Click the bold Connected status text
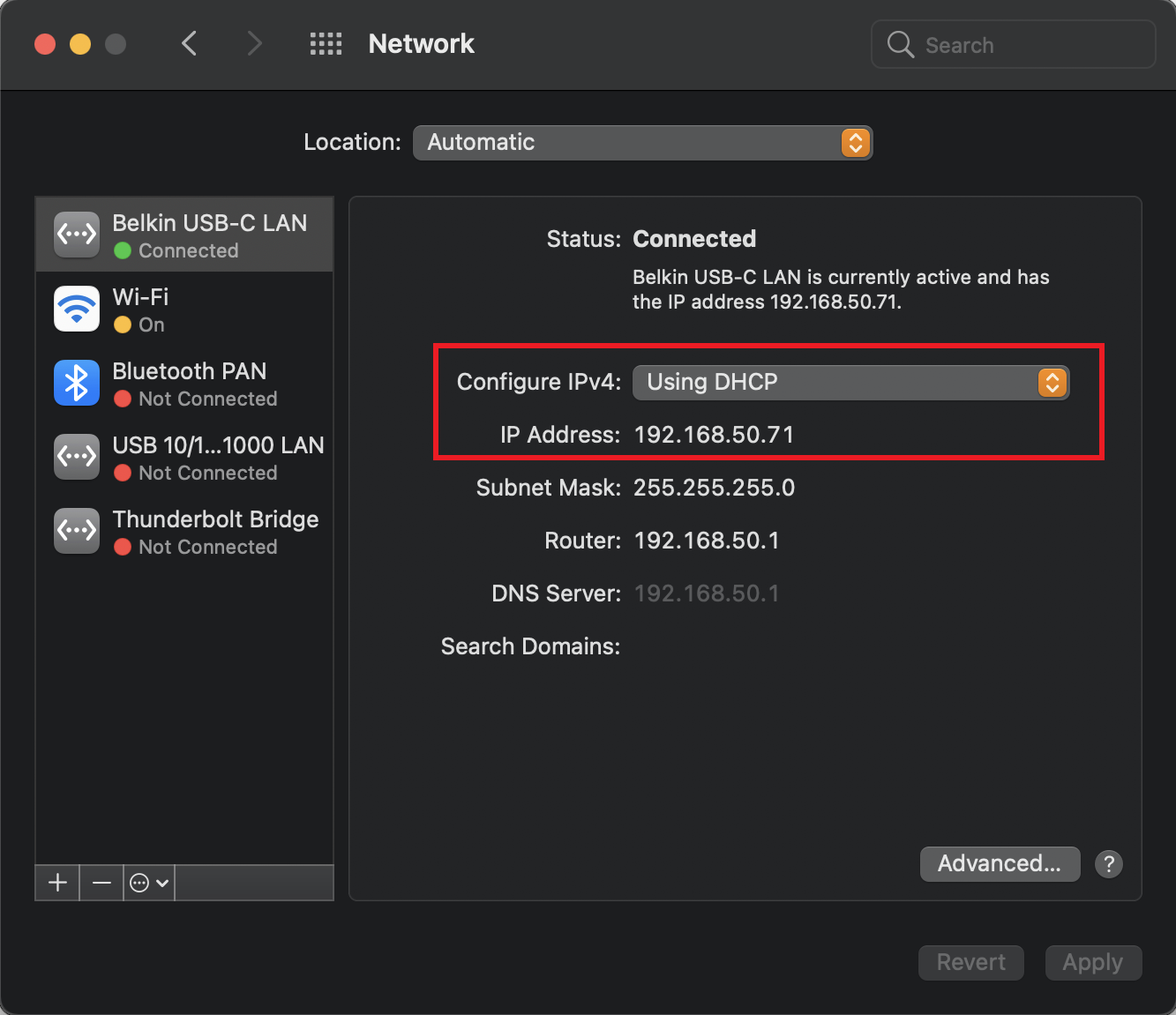This screenshot has height=1015, width=1176. 694,239
